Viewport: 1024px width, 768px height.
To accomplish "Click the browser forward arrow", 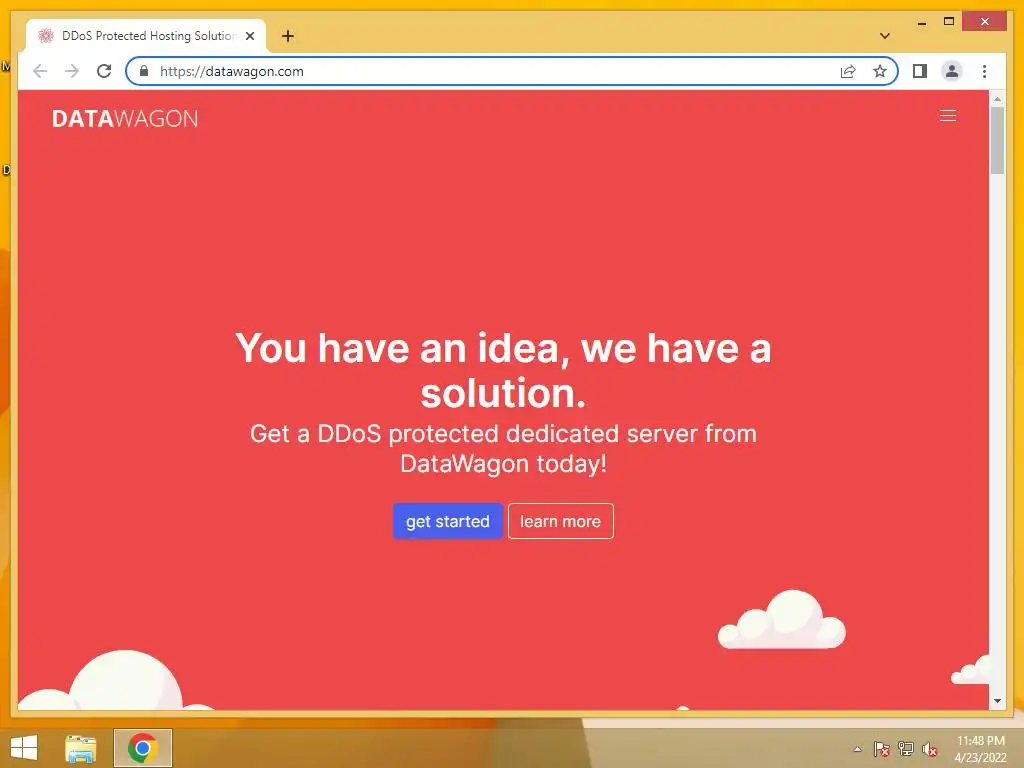I will tap(72, 71).
